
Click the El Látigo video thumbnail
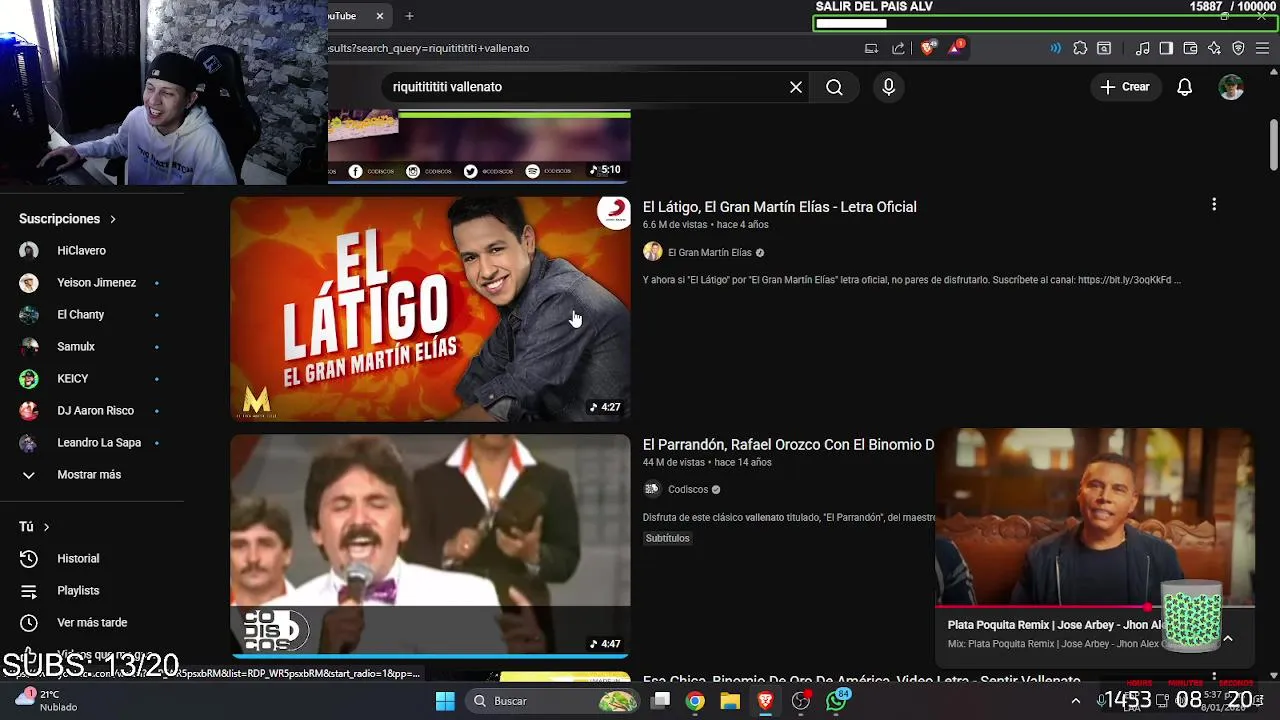coord(430,309)
